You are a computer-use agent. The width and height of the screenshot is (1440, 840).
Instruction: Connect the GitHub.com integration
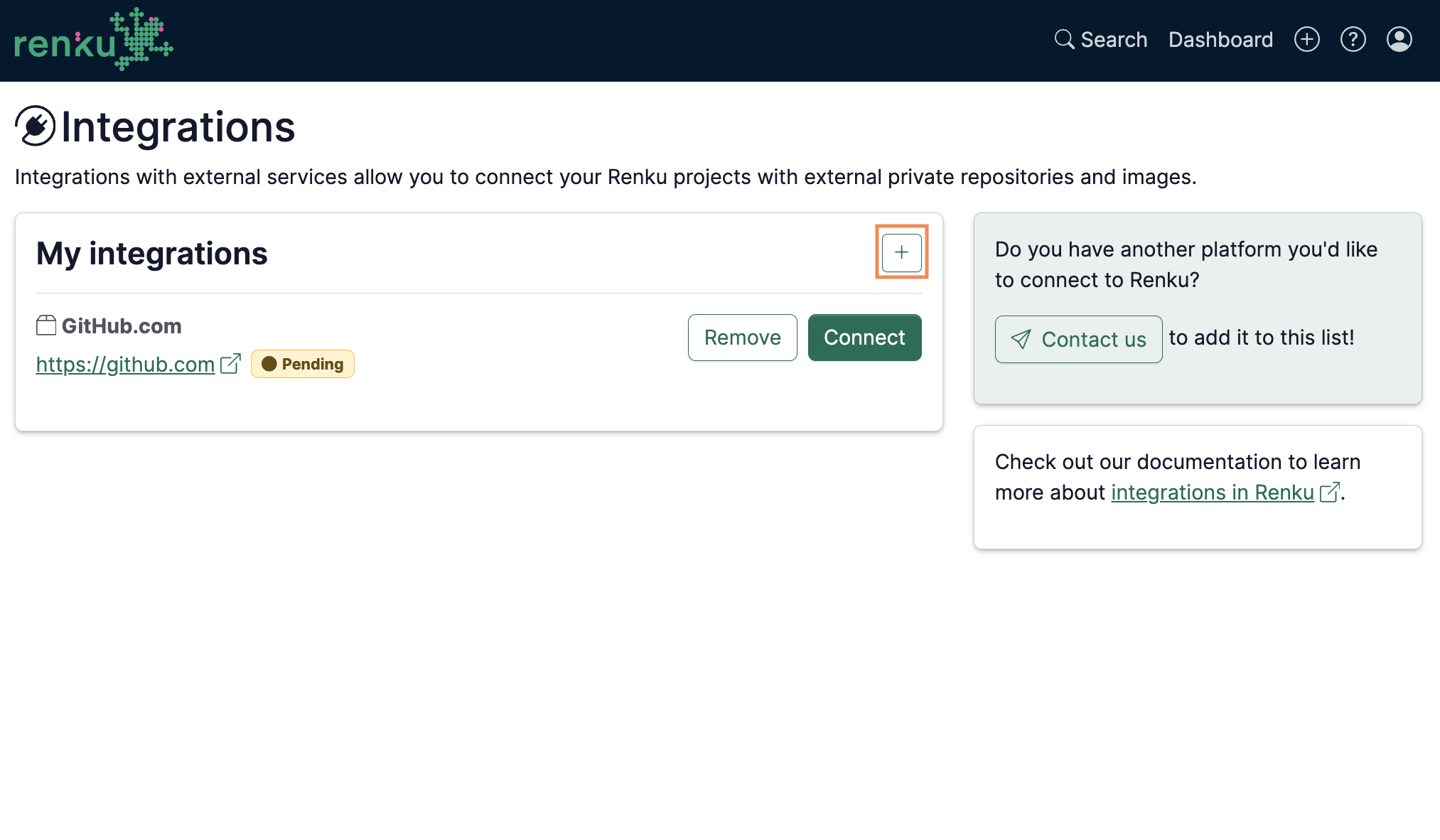(864, 338)
